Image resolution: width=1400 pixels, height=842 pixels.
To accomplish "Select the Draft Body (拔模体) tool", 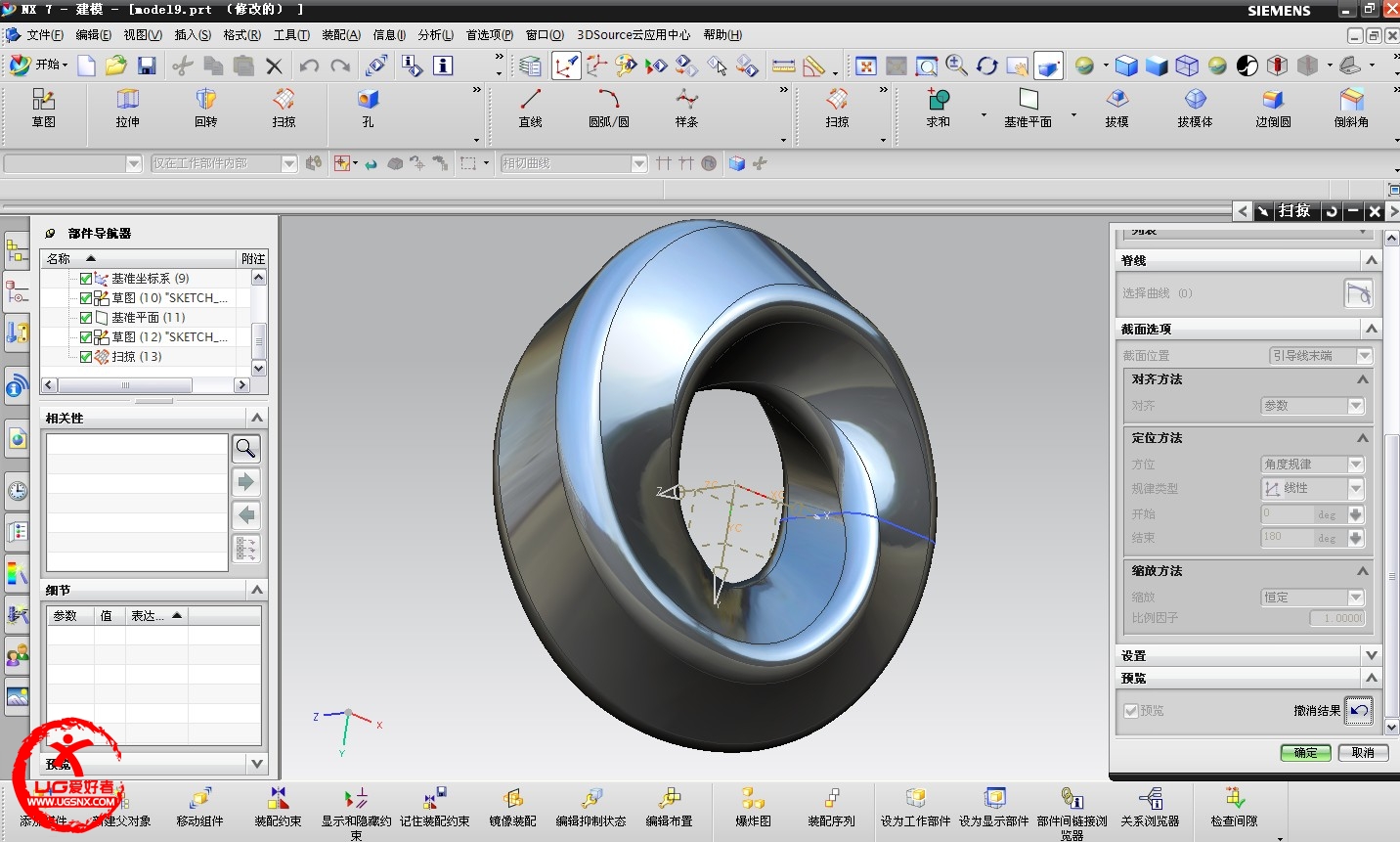I will [1195, 108].
